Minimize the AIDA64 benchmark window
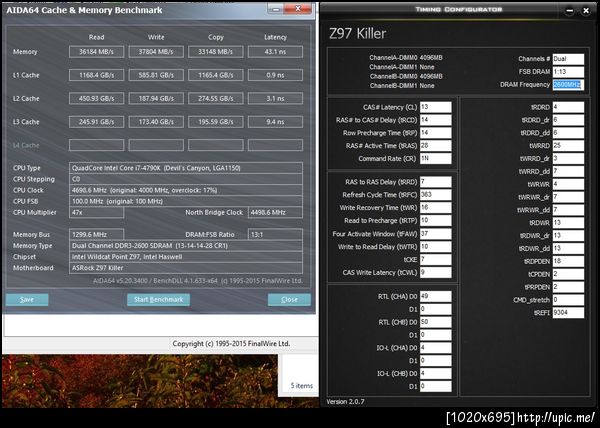Viewport: 600px width, 428px height. coord(276,9)
